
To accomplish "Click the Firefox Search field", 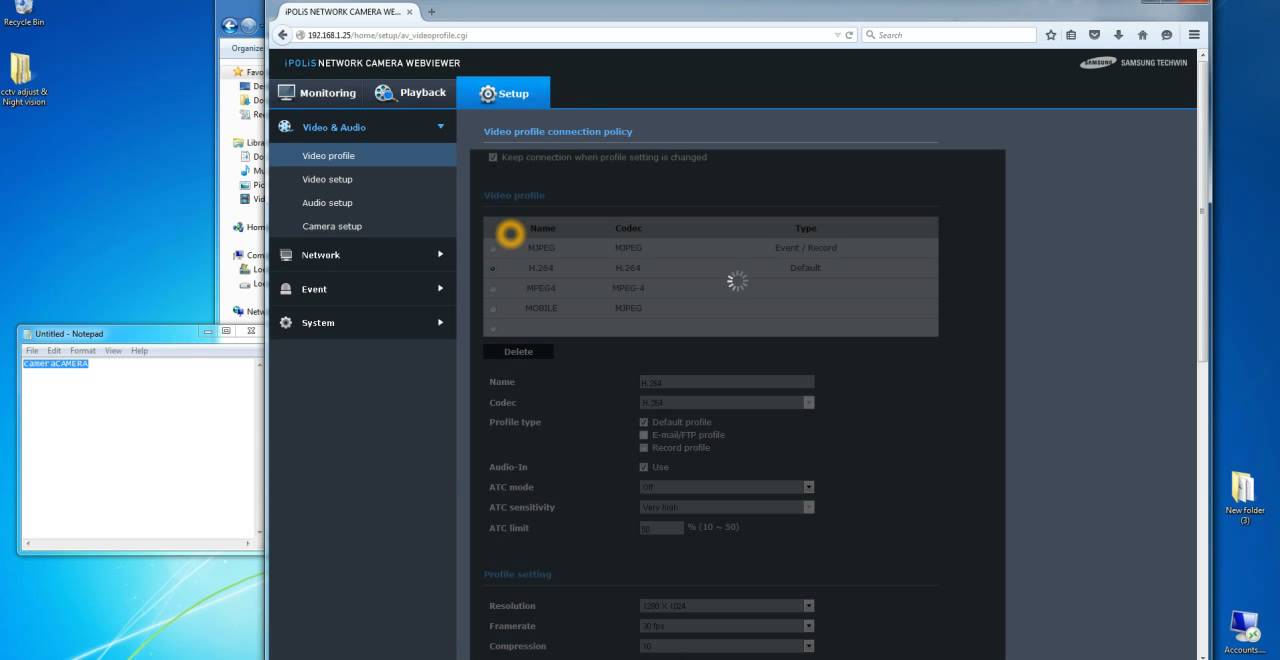I will click(948, 35).
